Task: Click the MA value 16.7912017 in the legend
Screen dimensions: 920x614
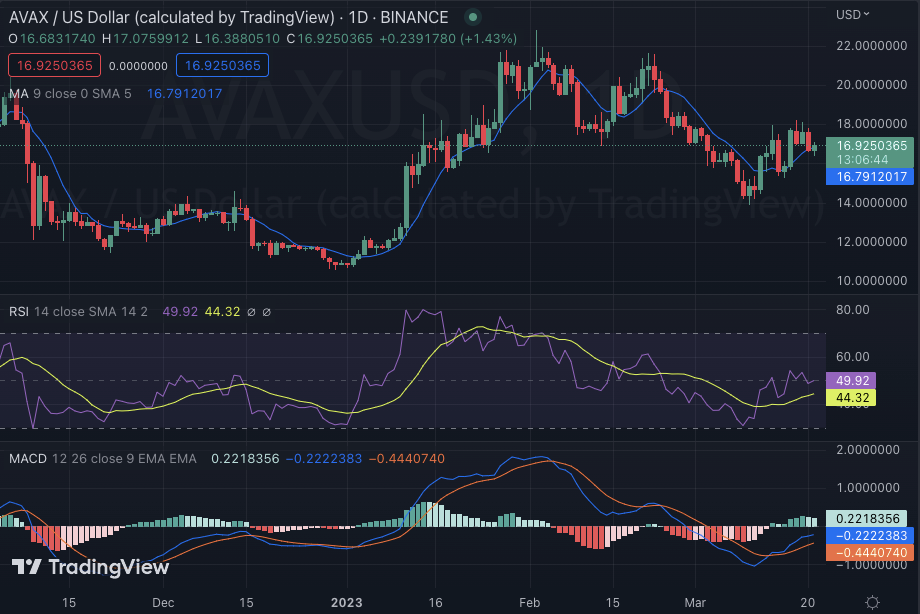Action: pos(184,93)
